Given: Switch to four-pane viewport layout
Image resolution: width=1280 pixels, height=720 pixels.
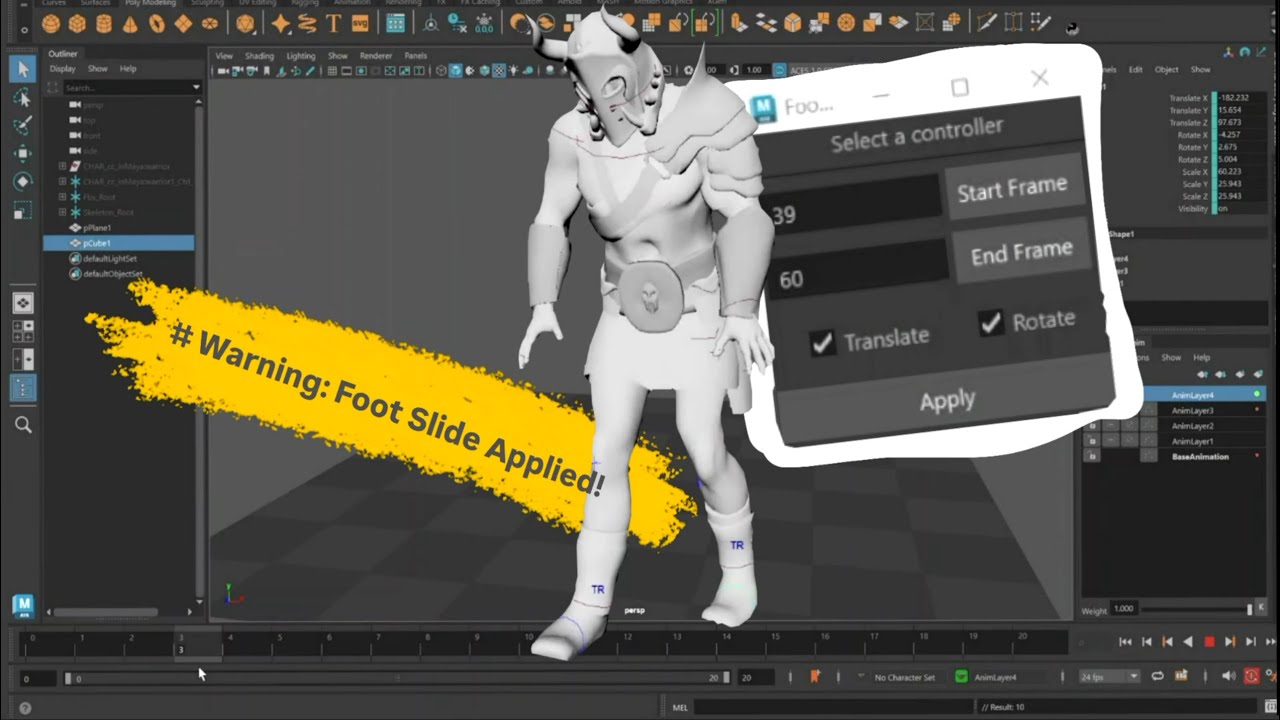Looking at the screenshot, I should point(22,332).
